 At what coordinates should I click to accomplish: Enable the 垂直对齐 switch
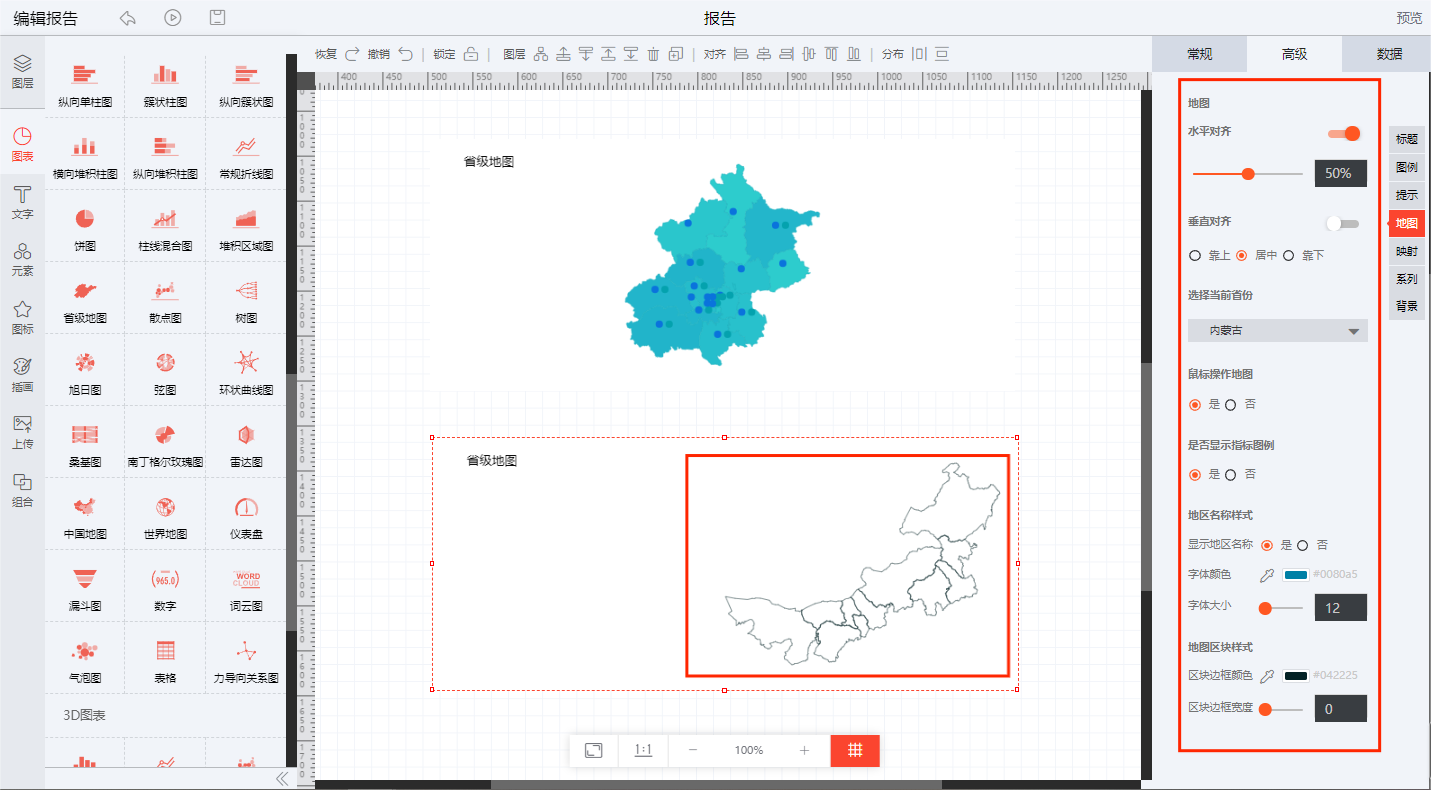(x=1342, y=223)
